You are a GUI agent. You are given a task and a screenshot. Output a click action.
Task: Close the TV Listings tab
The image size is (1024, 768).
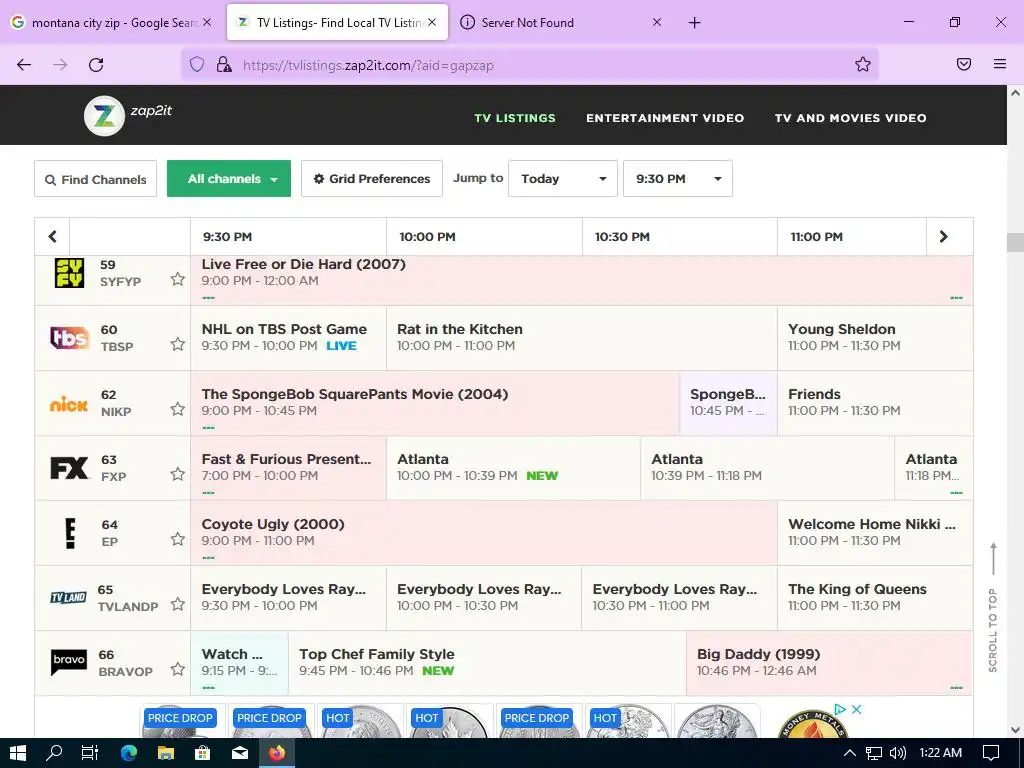coord(432,22)
